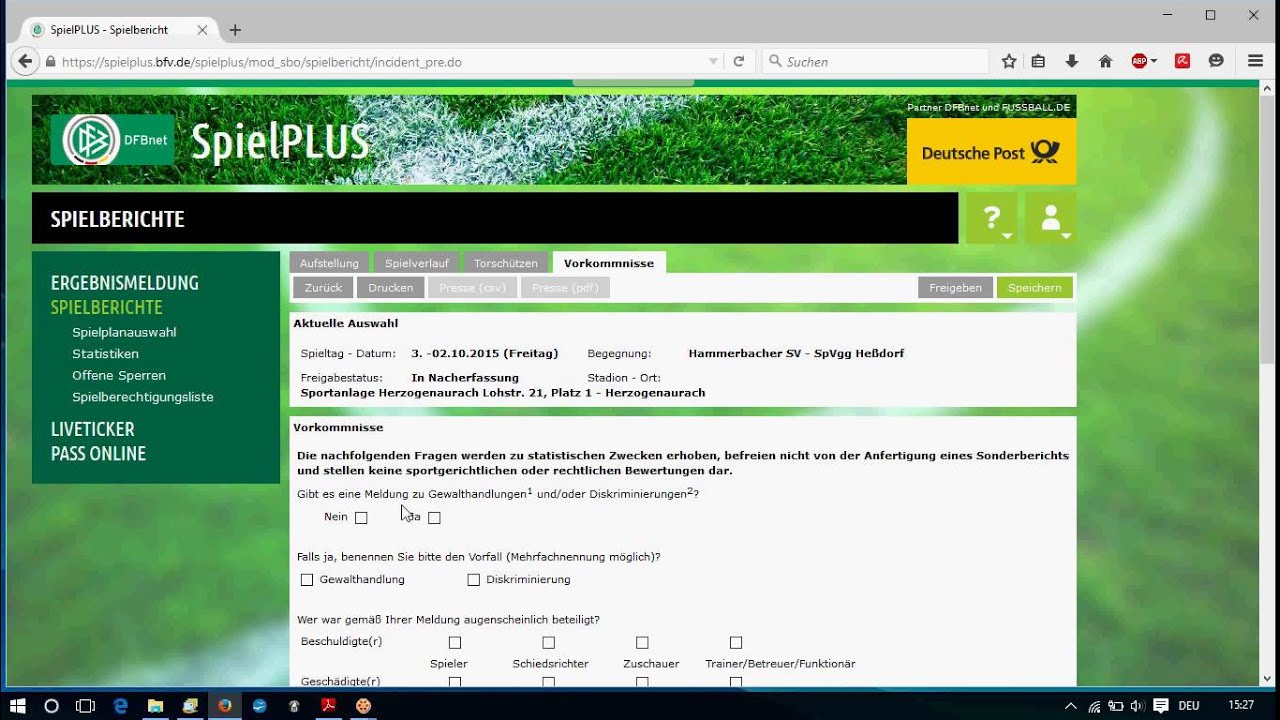The image size is (1280, 720).
Task: Open the downloads arrow icon
Action: [1072, 61]
